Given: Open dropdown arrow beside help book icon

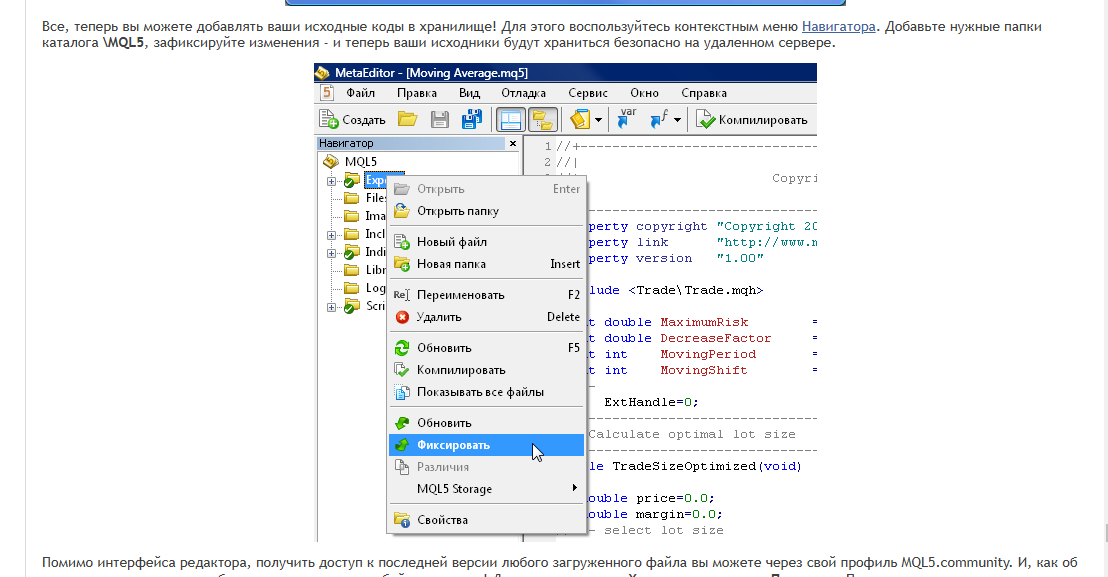Looking at the screenshot, I should tap(598, 119).
